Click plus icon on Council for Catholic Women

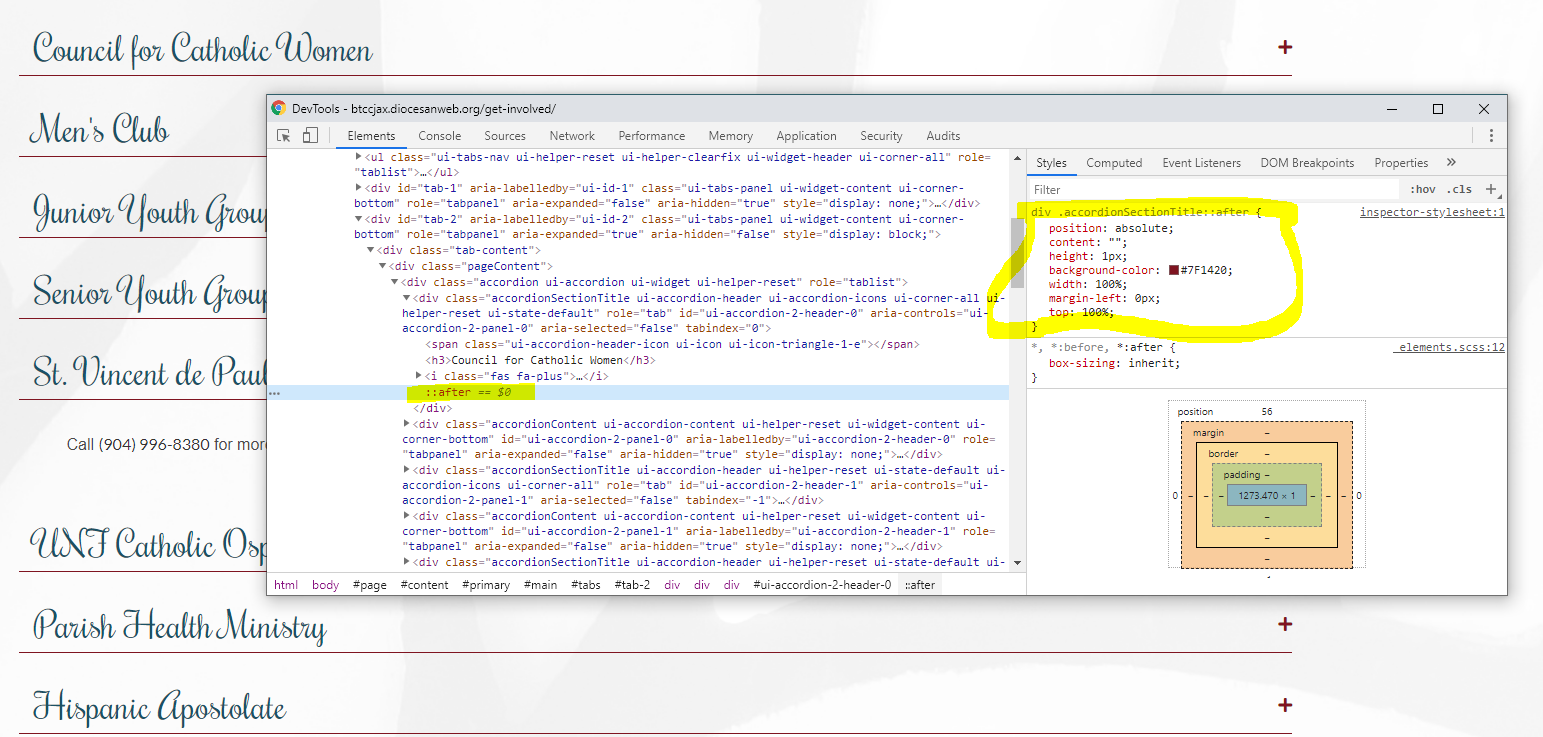click(1285, 47)
